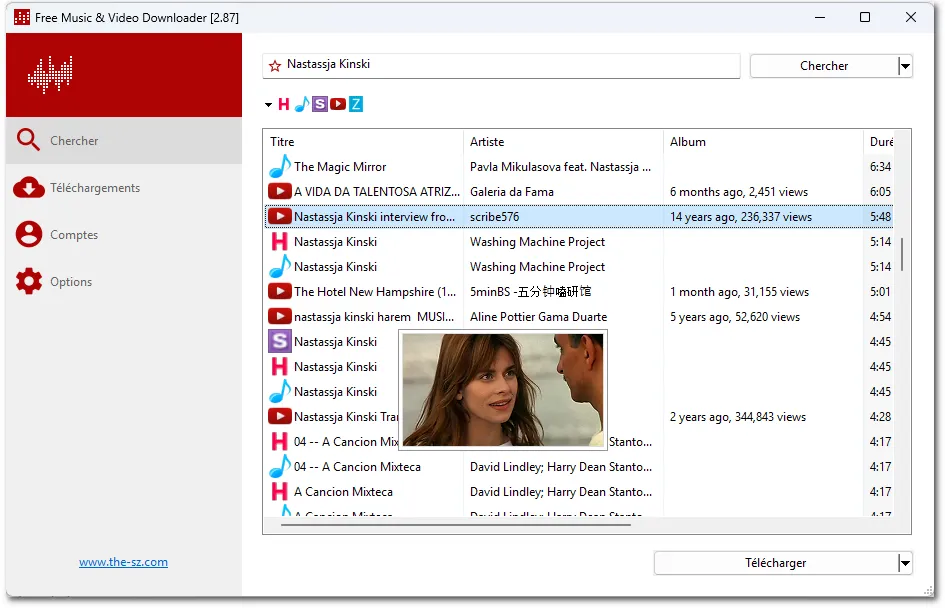Click the favorite star icon in search box
The width and height of the screenshot is (945, 608).
click(x=275, y=66)
